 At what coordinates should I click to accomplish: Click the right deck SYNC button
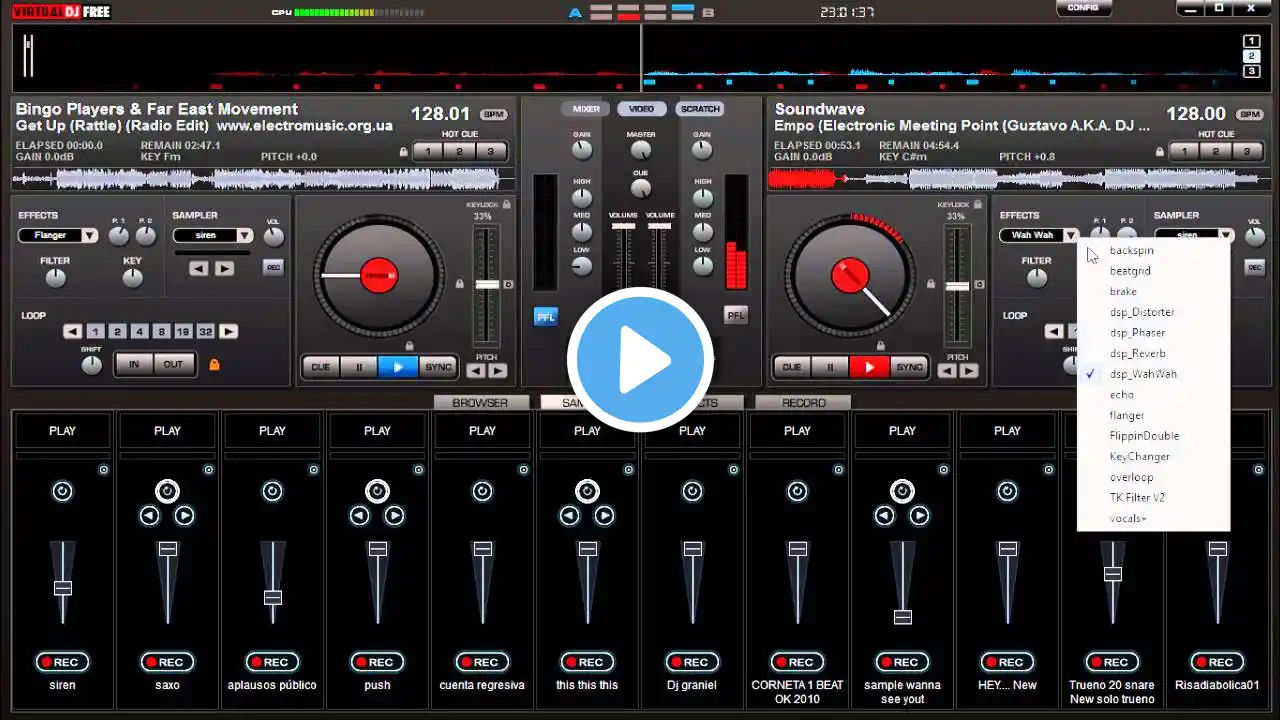tap(909, 367)
